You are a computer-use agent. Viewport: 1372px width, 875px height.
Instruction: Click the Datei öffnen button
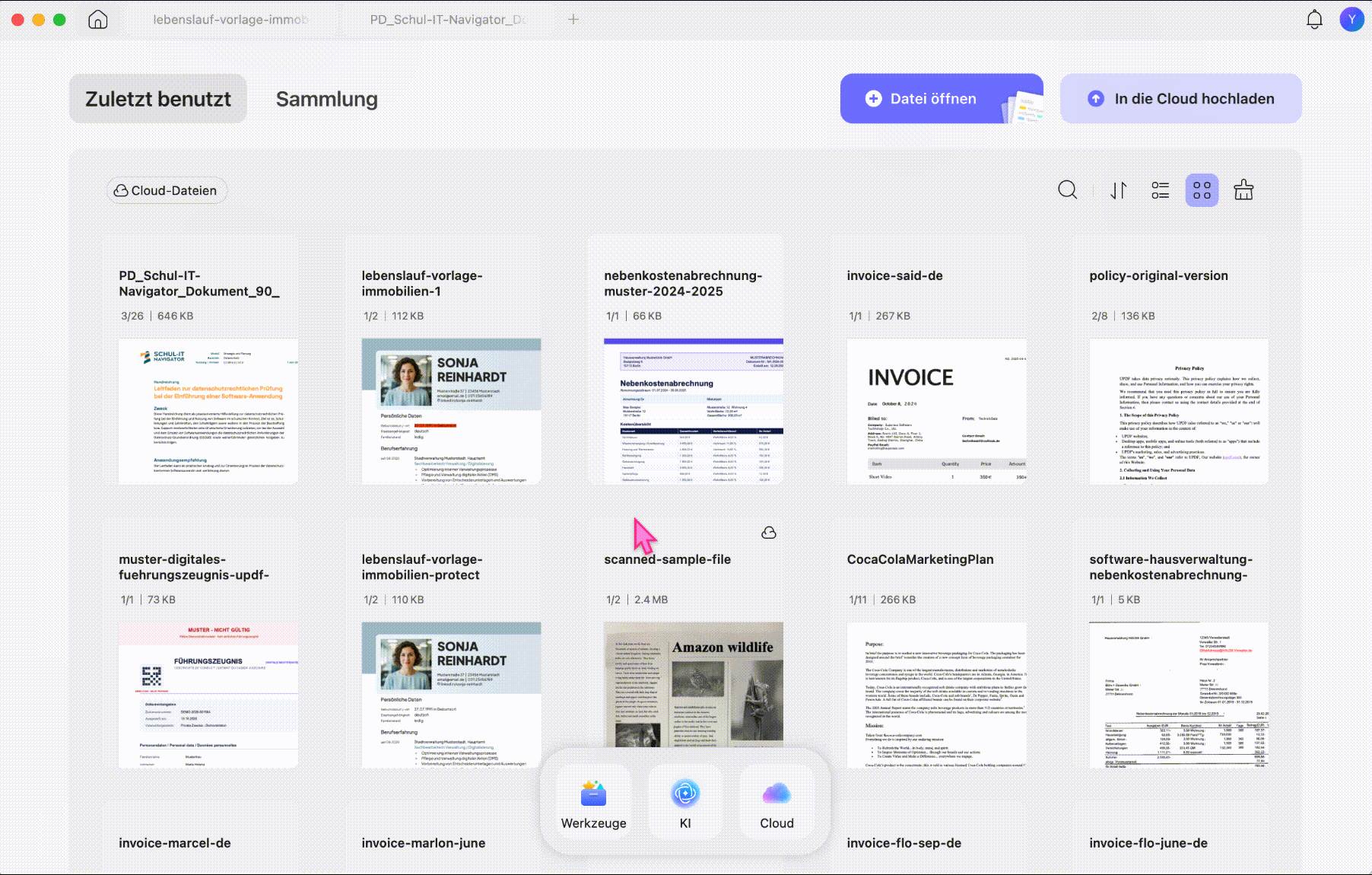[x=942, y=99]
